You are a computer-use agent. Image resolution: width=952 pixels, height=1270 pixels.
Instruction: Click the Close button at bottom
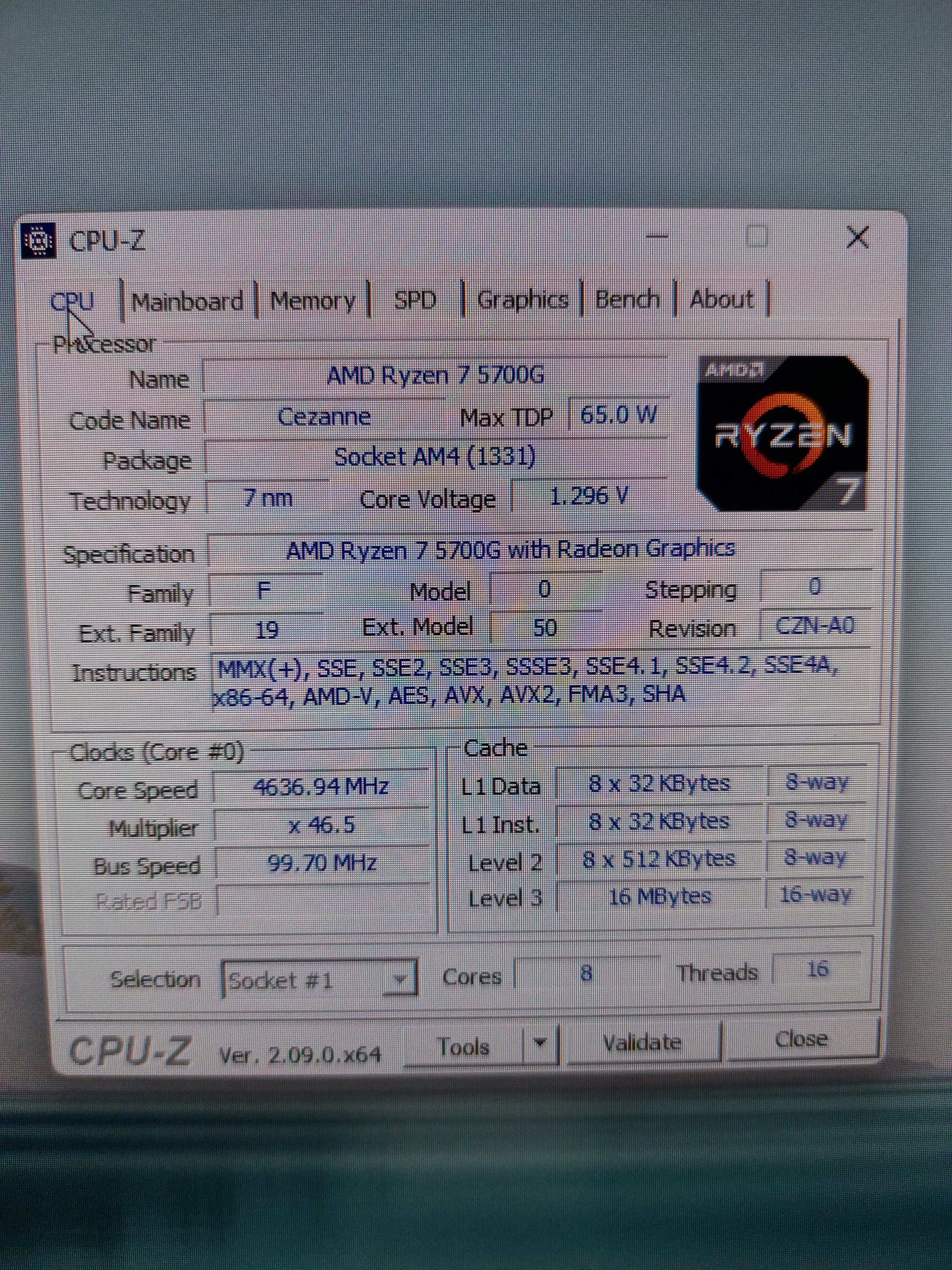(801, 1039)
